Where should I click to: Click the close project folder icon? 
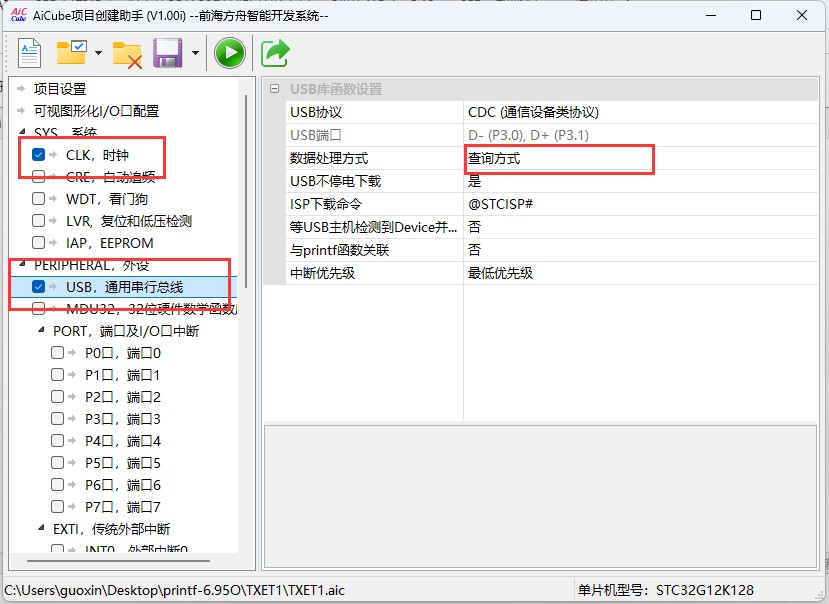click(x=127, y=54)
